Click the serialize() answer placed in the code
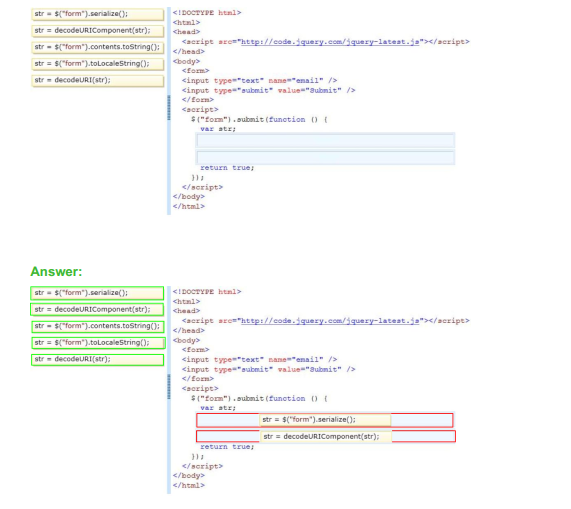Image resolution: width=571 pixels, height=509 pixels. tap(325, 420)
